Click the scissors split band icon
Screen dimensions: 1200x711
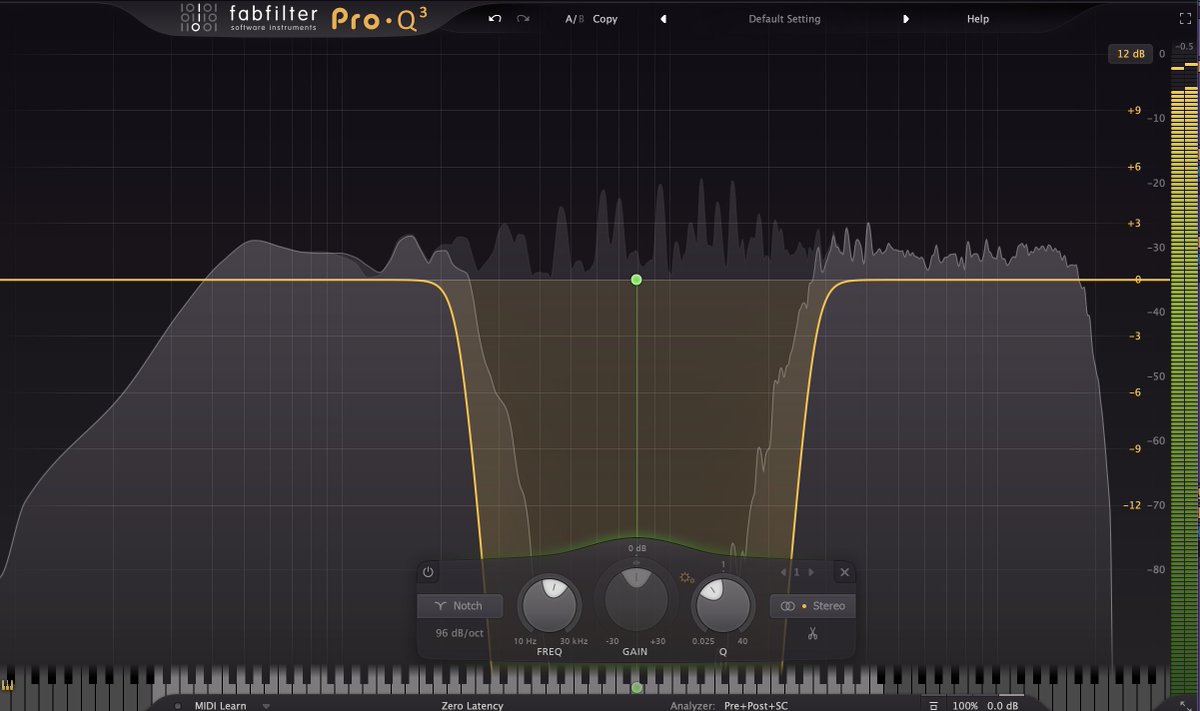[813, 633]
